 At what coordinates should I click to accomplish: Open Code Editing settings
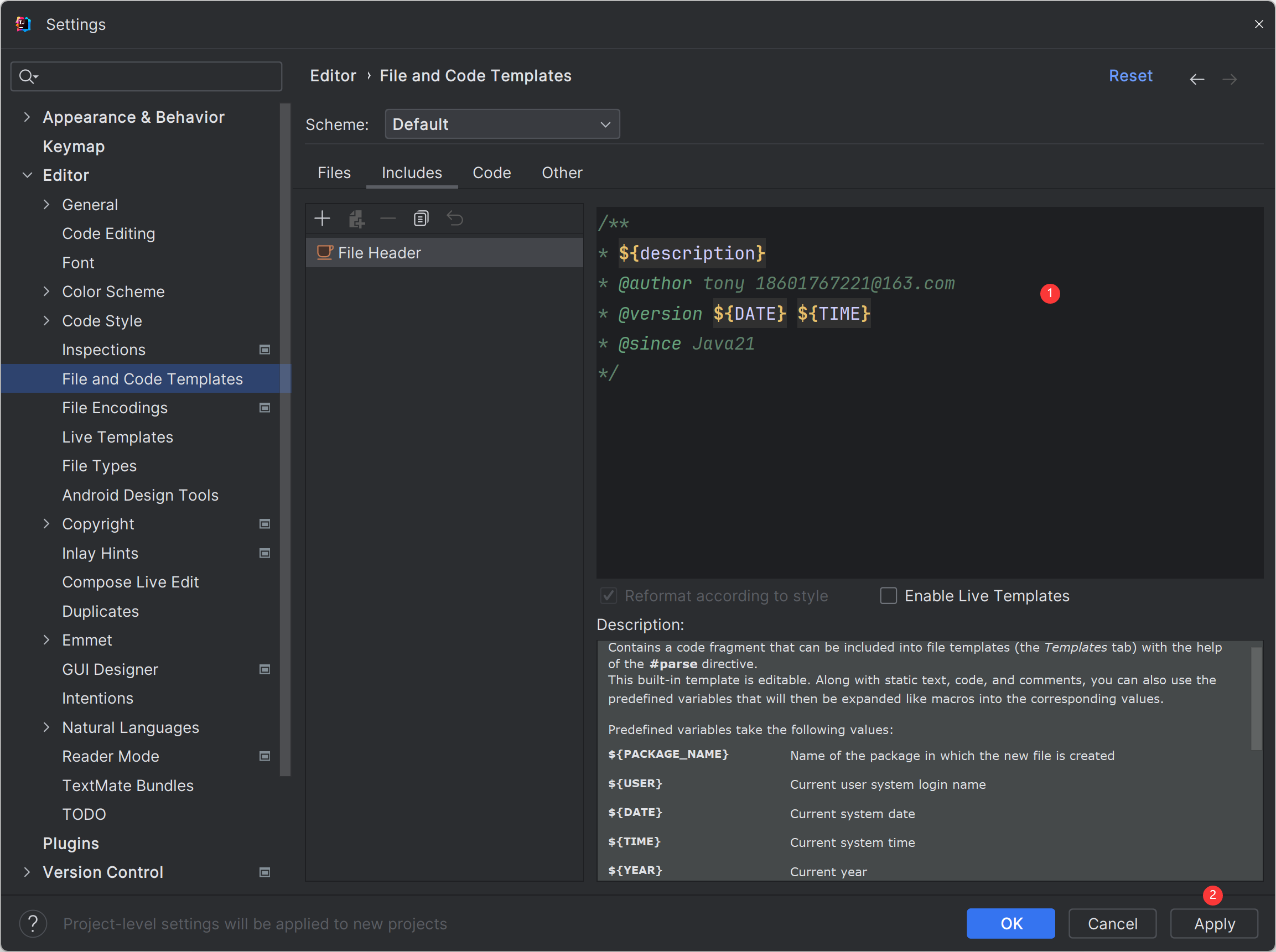point(108,233)
